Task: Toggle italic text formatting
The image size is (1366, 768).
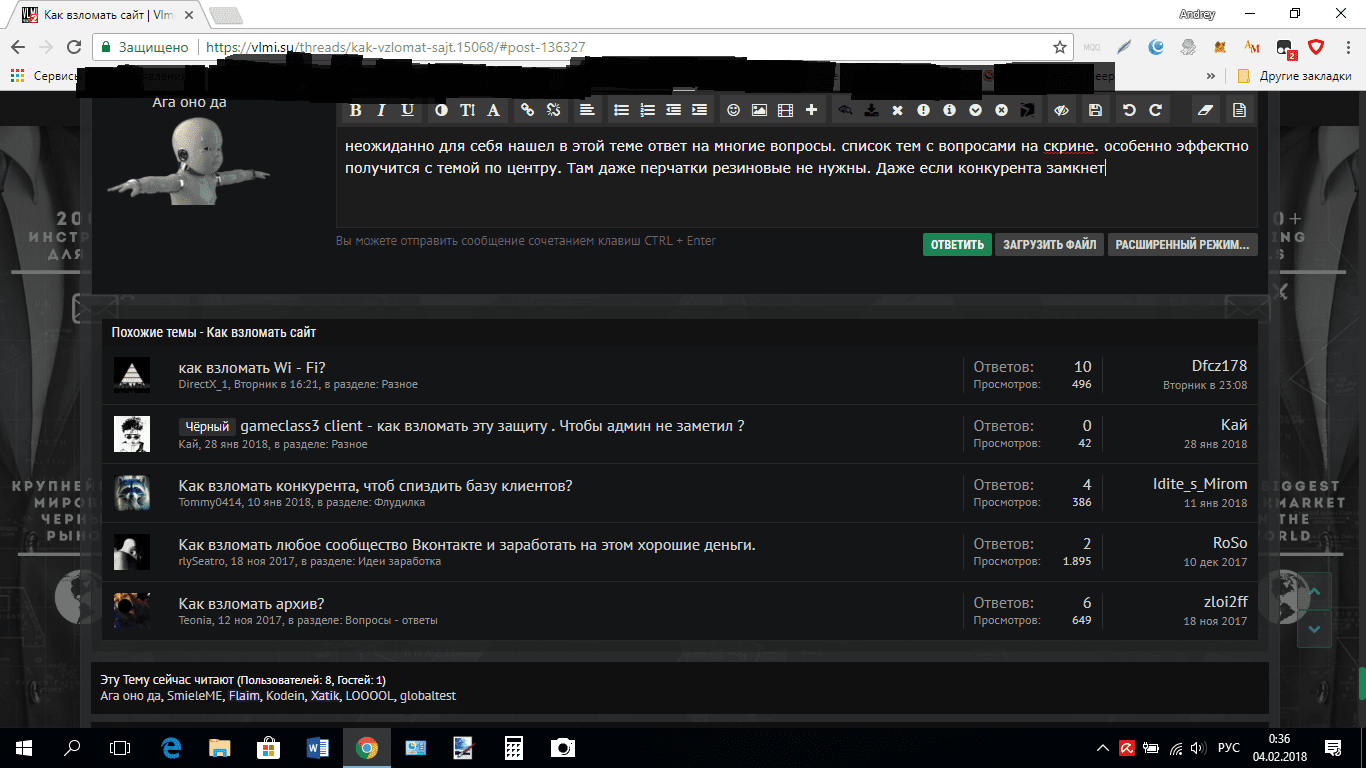Action: (381, 110)
